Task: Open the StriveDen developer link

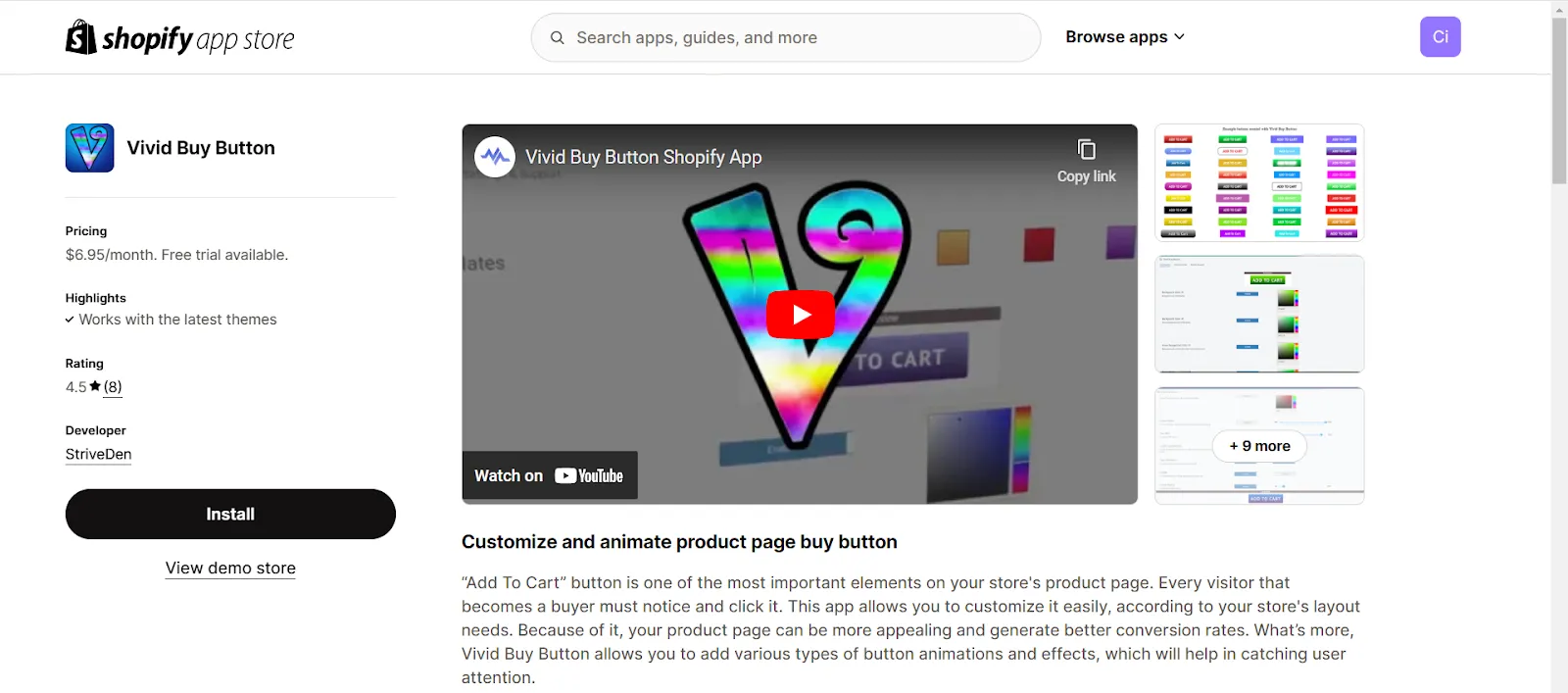Action: (x=98, y=454)
